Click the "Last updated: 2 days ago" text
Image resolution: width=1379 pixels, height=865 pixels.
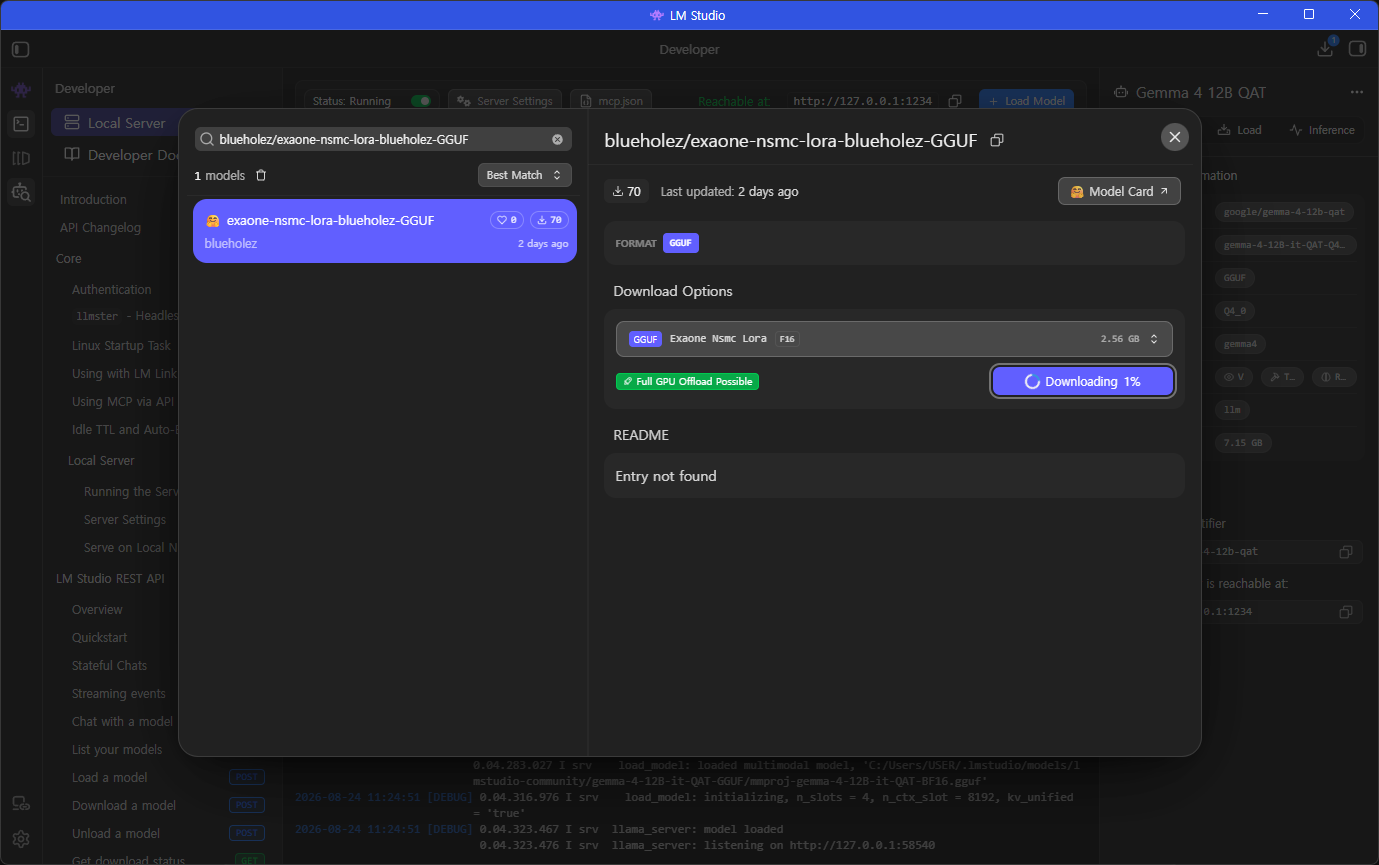pos(729,191)
